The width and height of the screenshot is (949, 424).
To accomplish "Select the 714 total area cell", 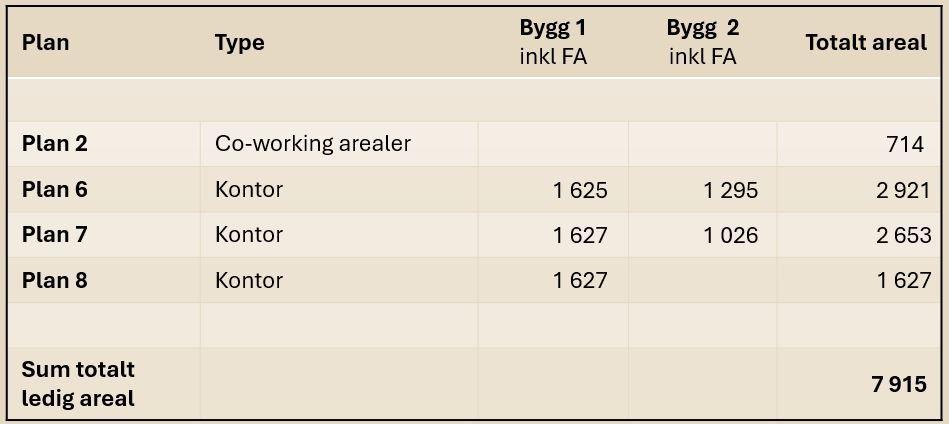I will point(904,145).
